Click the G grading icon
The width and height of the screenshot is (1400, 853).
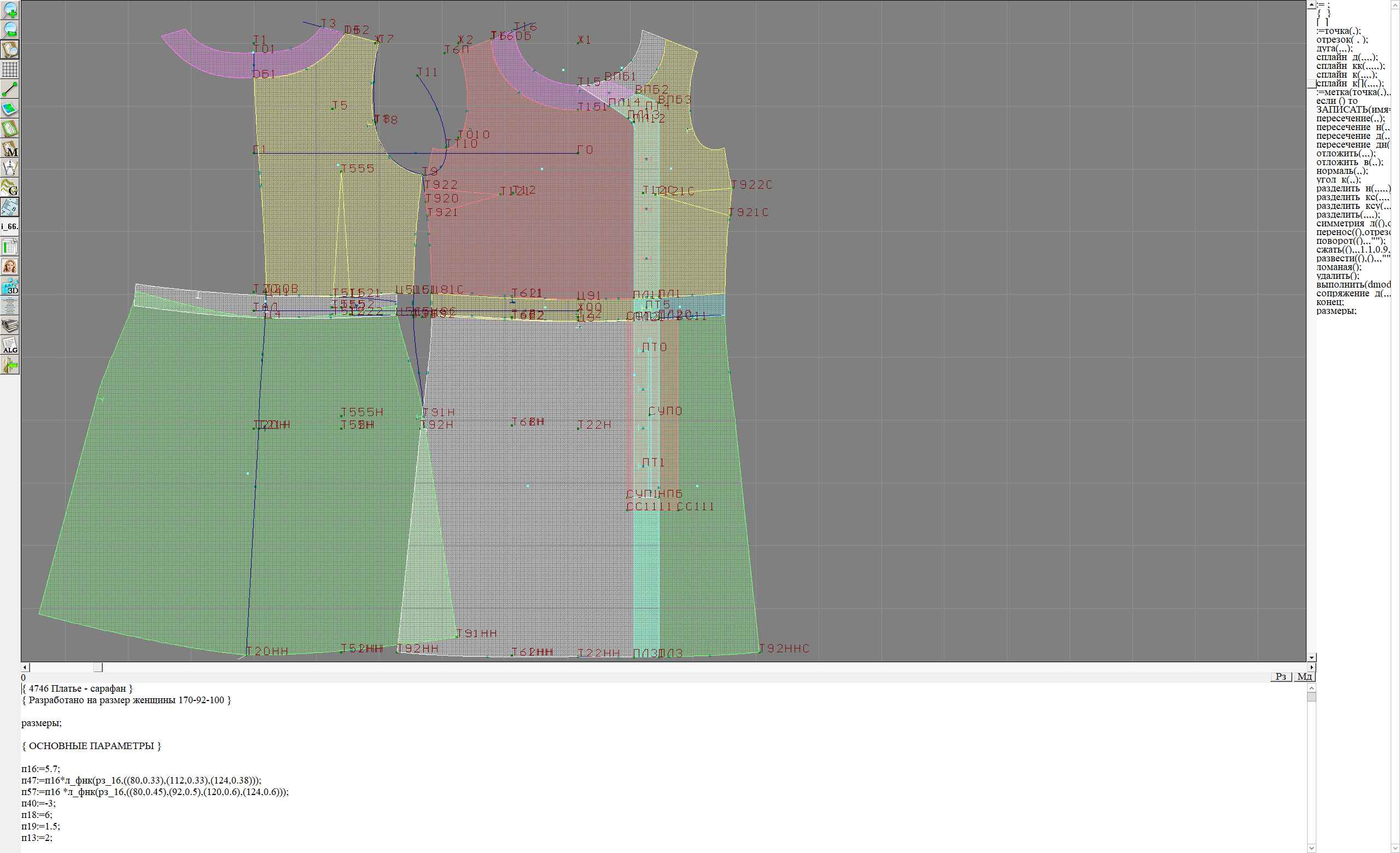coord(10,188)
